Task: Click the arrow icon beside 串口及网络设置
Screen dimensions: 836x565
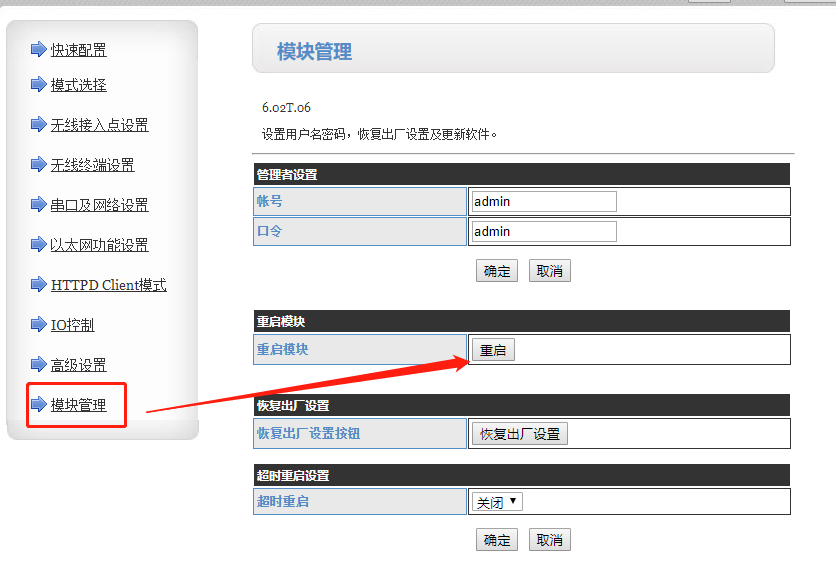Action: 39,205
